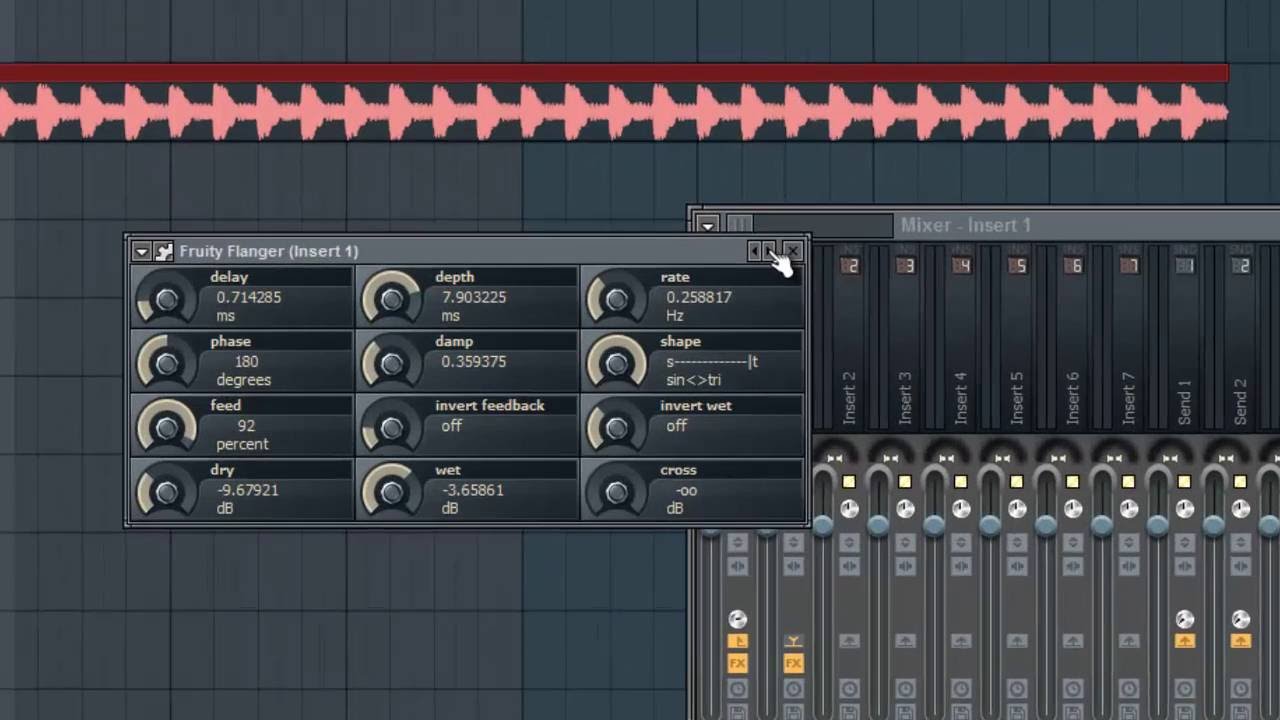
Task: Click the dry level knob
Action: [166, 491]
